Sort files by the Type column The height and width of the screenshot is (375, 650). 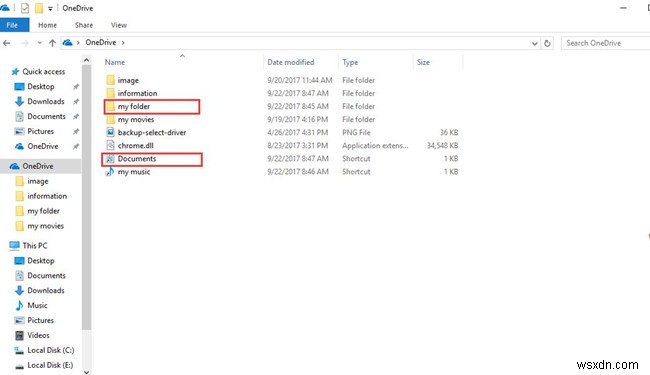(350, 62)
